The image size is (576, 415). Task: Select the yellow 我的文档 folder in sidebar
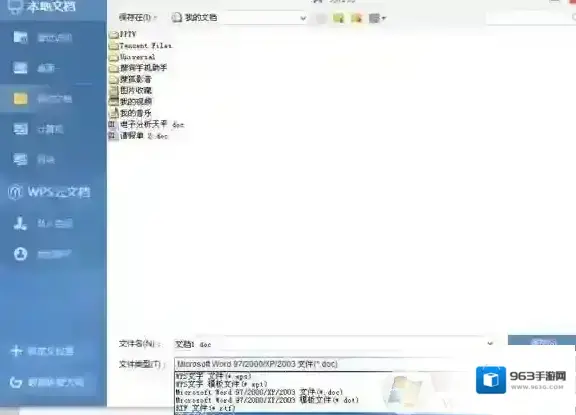tap(42, 98)
